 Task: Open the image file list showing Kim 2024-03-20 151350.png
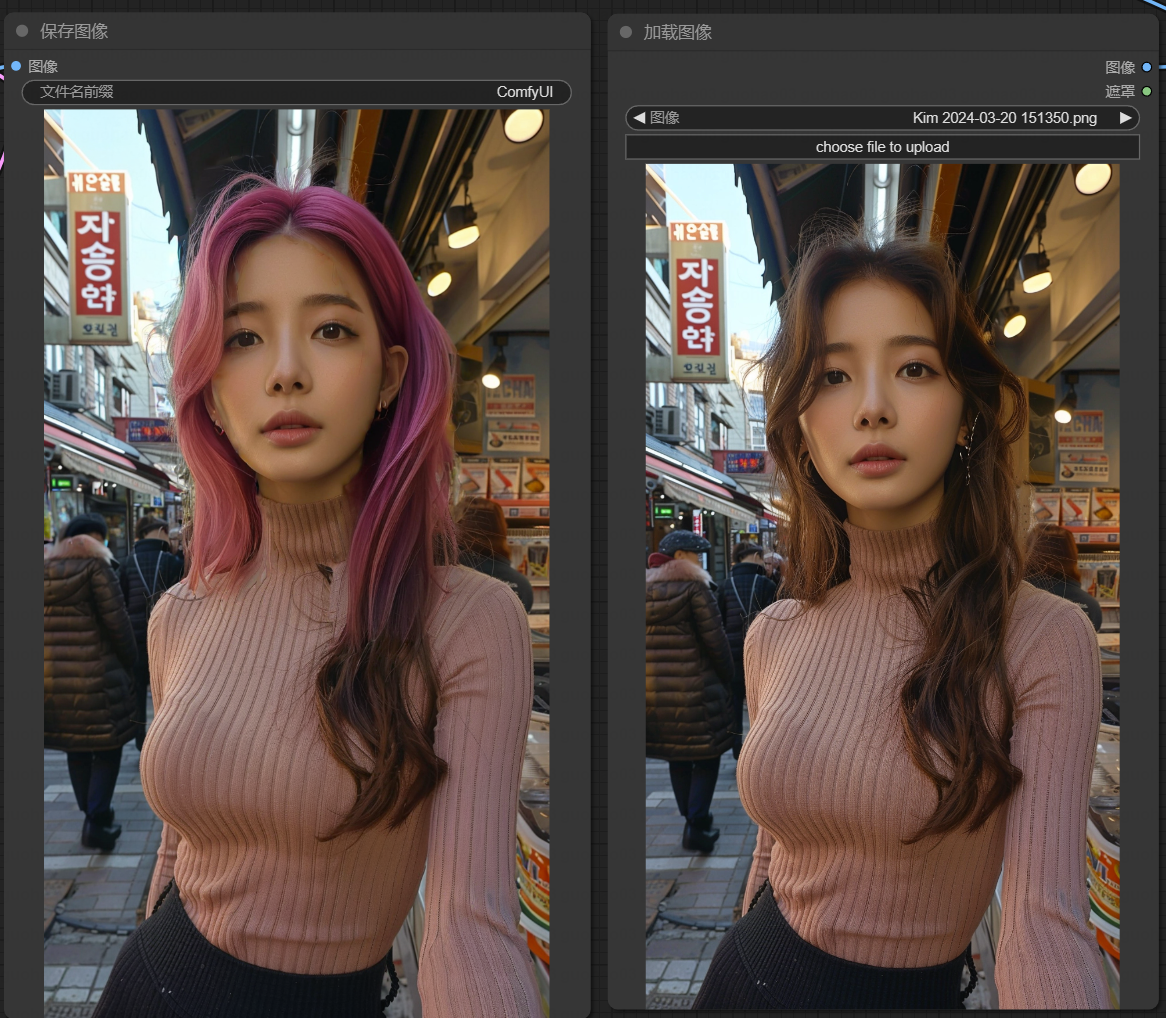tap(882, 118)
